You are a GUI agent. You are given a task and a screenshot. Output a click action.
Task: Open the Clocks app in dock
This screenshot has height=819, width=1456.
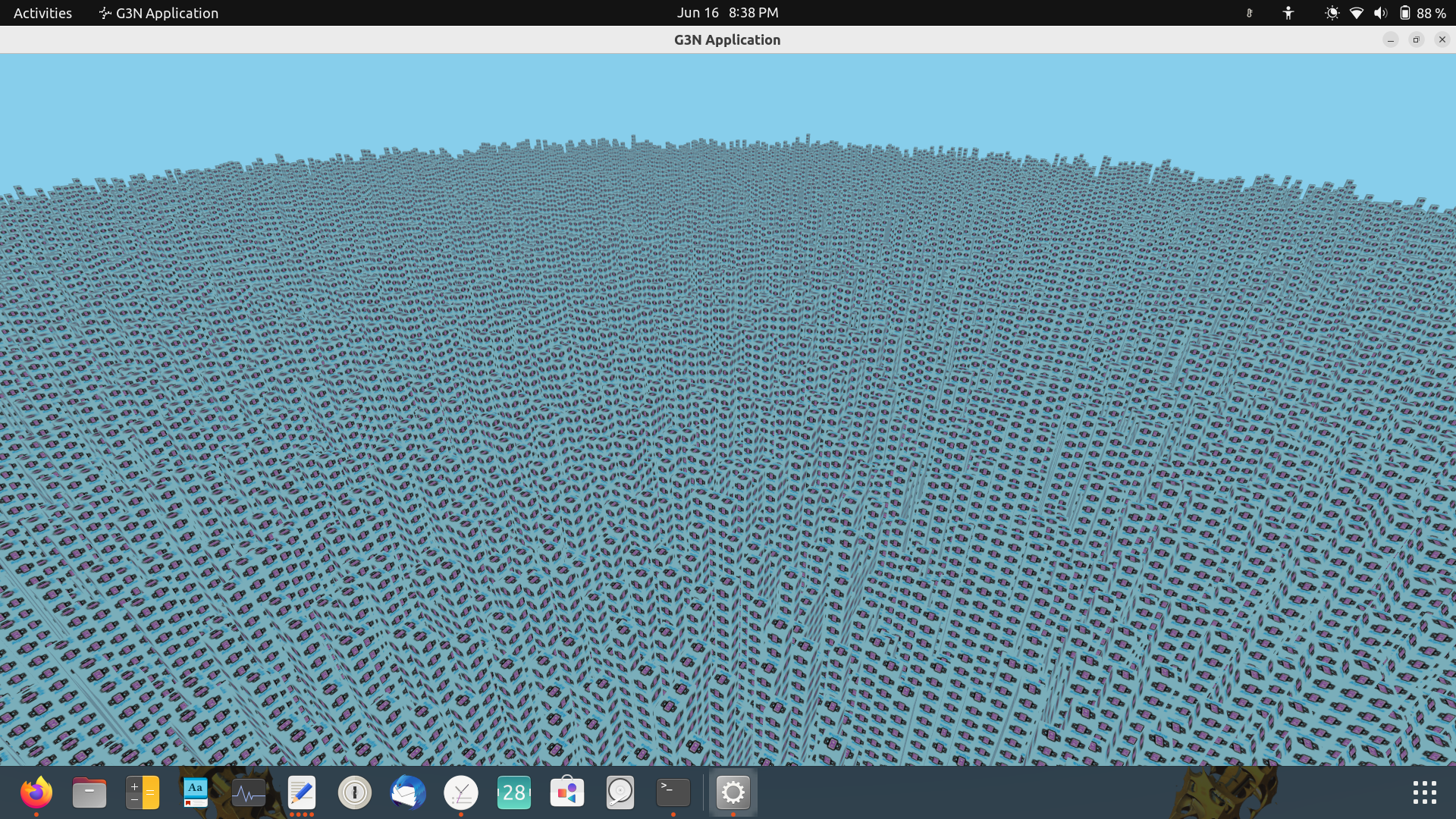pos(461,793)
